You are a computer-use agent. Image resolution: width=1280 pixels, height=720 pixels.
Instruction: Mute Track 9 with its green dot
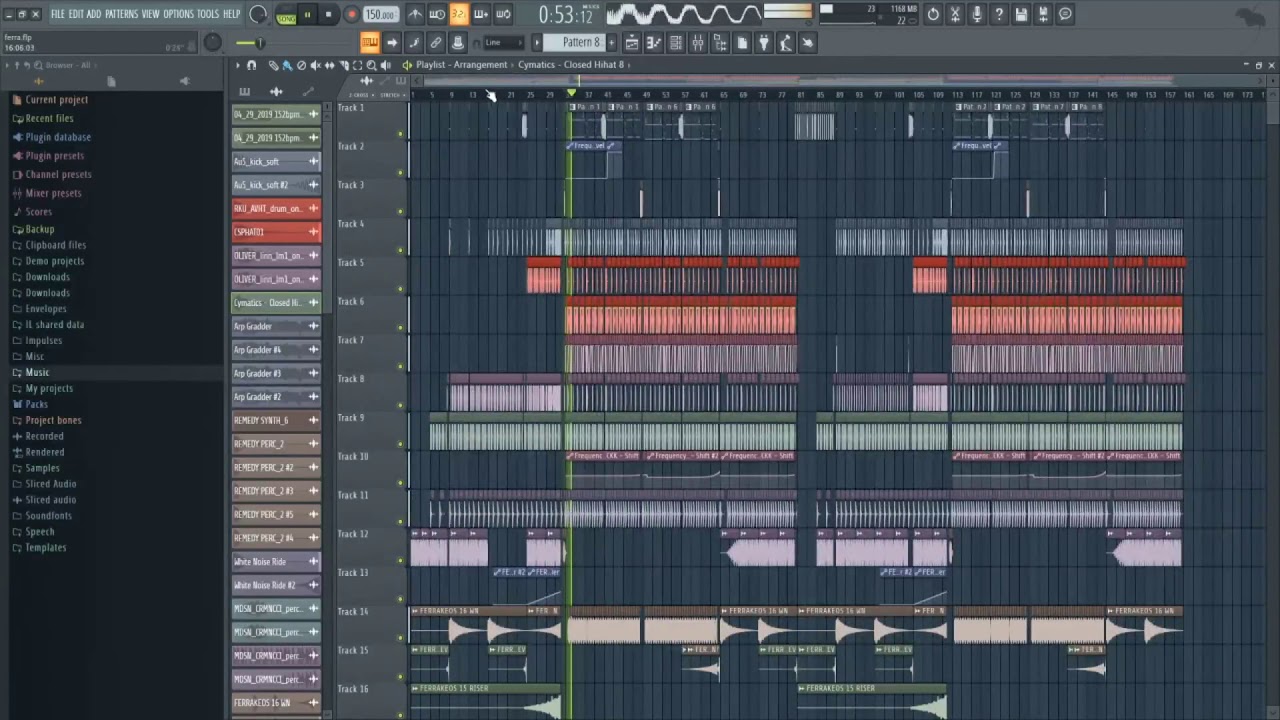pos(401,444)
